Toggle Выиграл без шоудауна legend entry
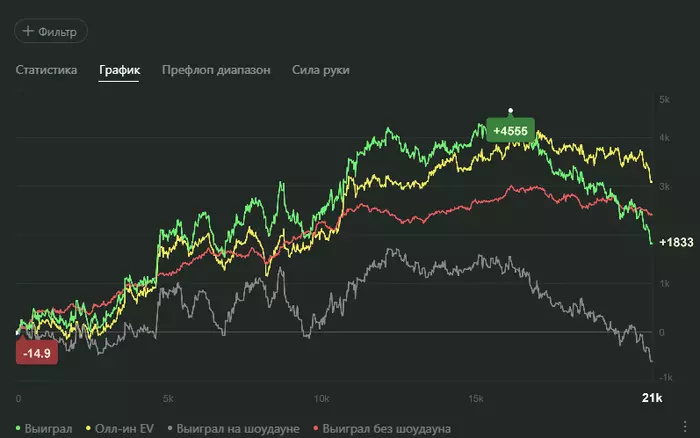The image size is (700, 438). [386, 428]
